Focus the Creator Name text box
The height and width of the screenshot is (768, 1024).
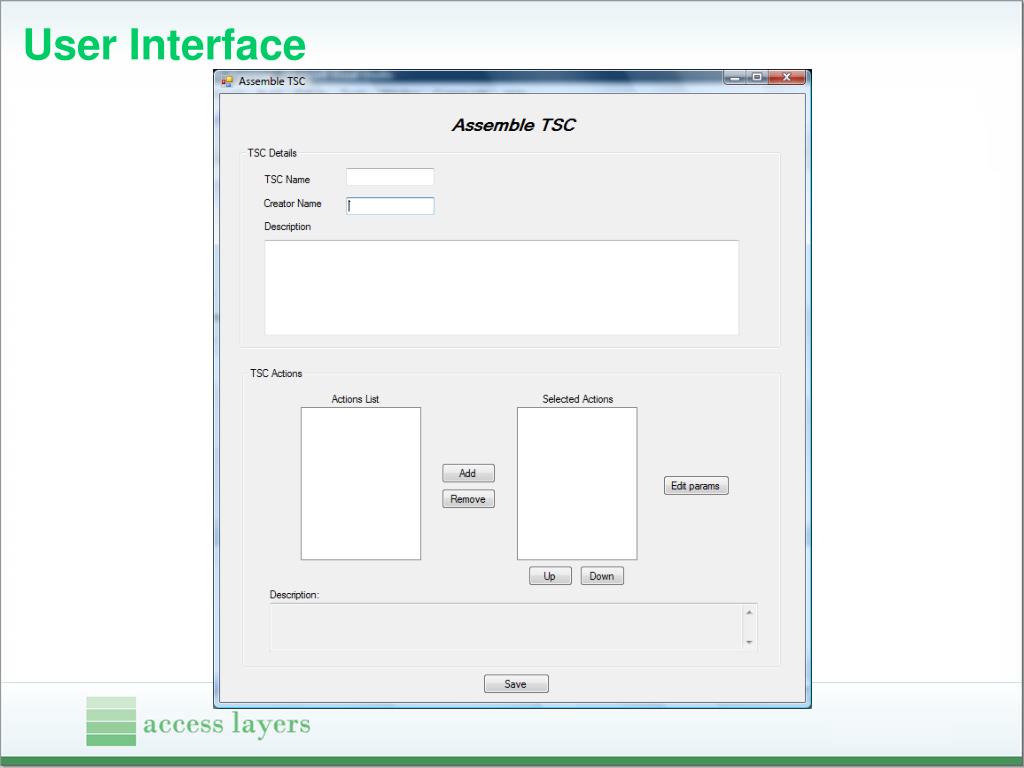[x=390, y=206]
